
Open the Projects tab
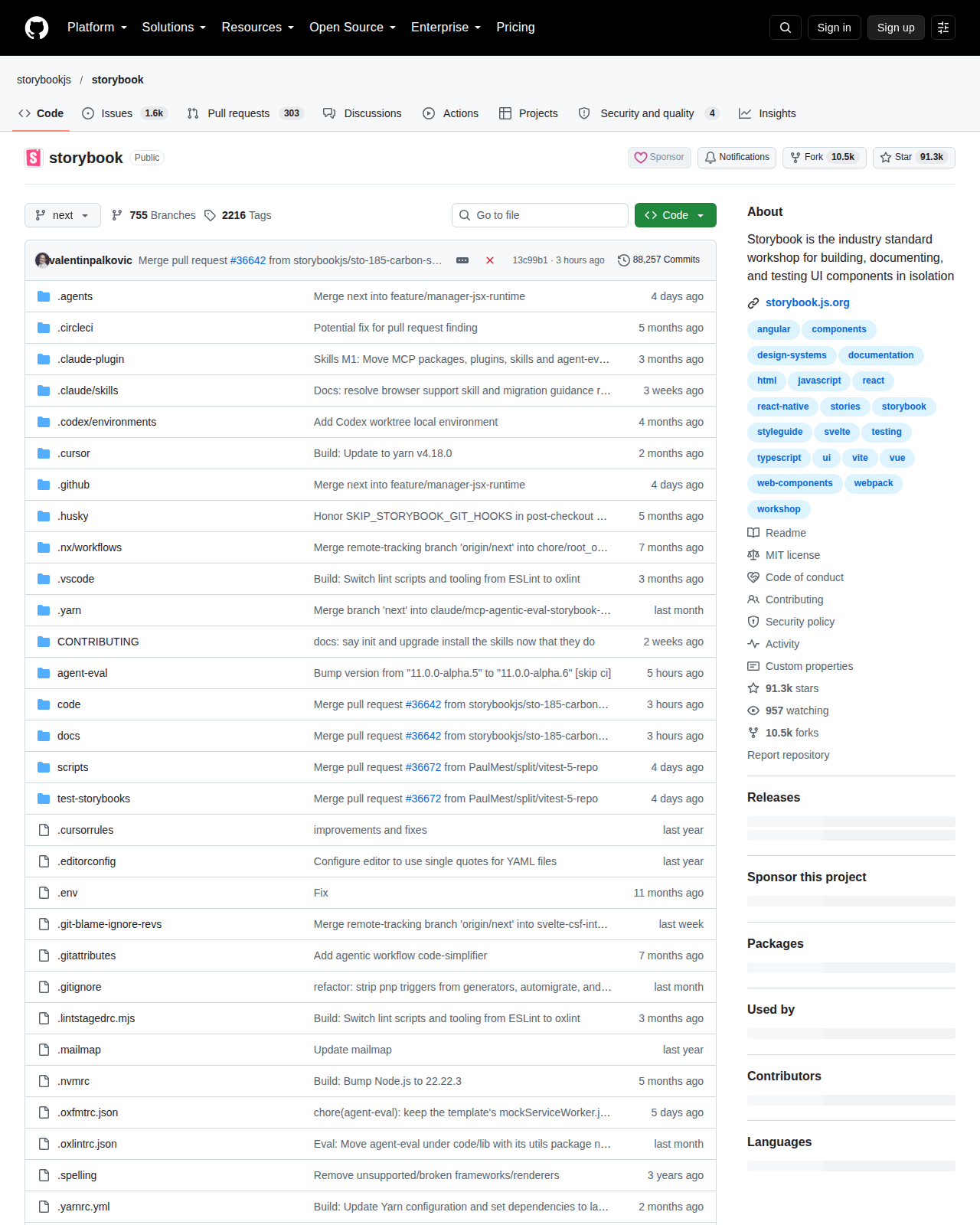coord(528,113)
